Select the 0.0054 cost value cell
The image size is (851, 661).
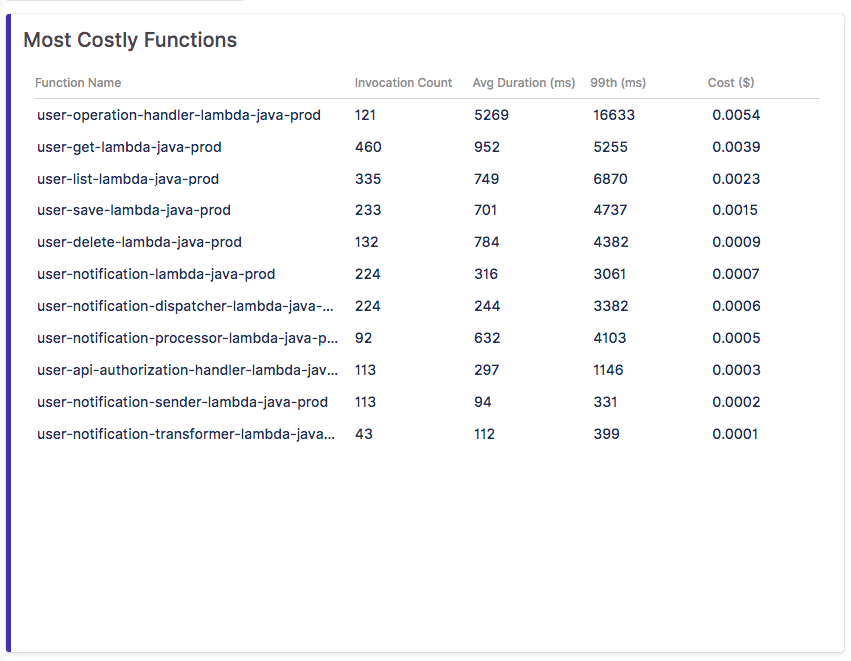tap(736, 115)
